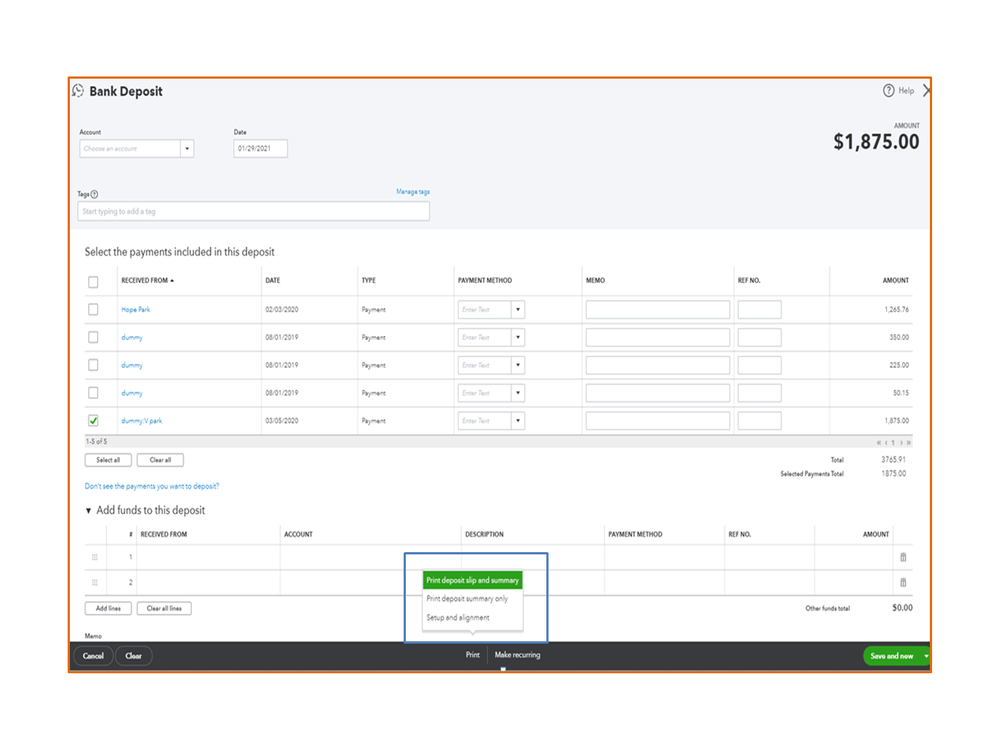Click the Save and new button

pyautogui.click(x=892, y=656)
